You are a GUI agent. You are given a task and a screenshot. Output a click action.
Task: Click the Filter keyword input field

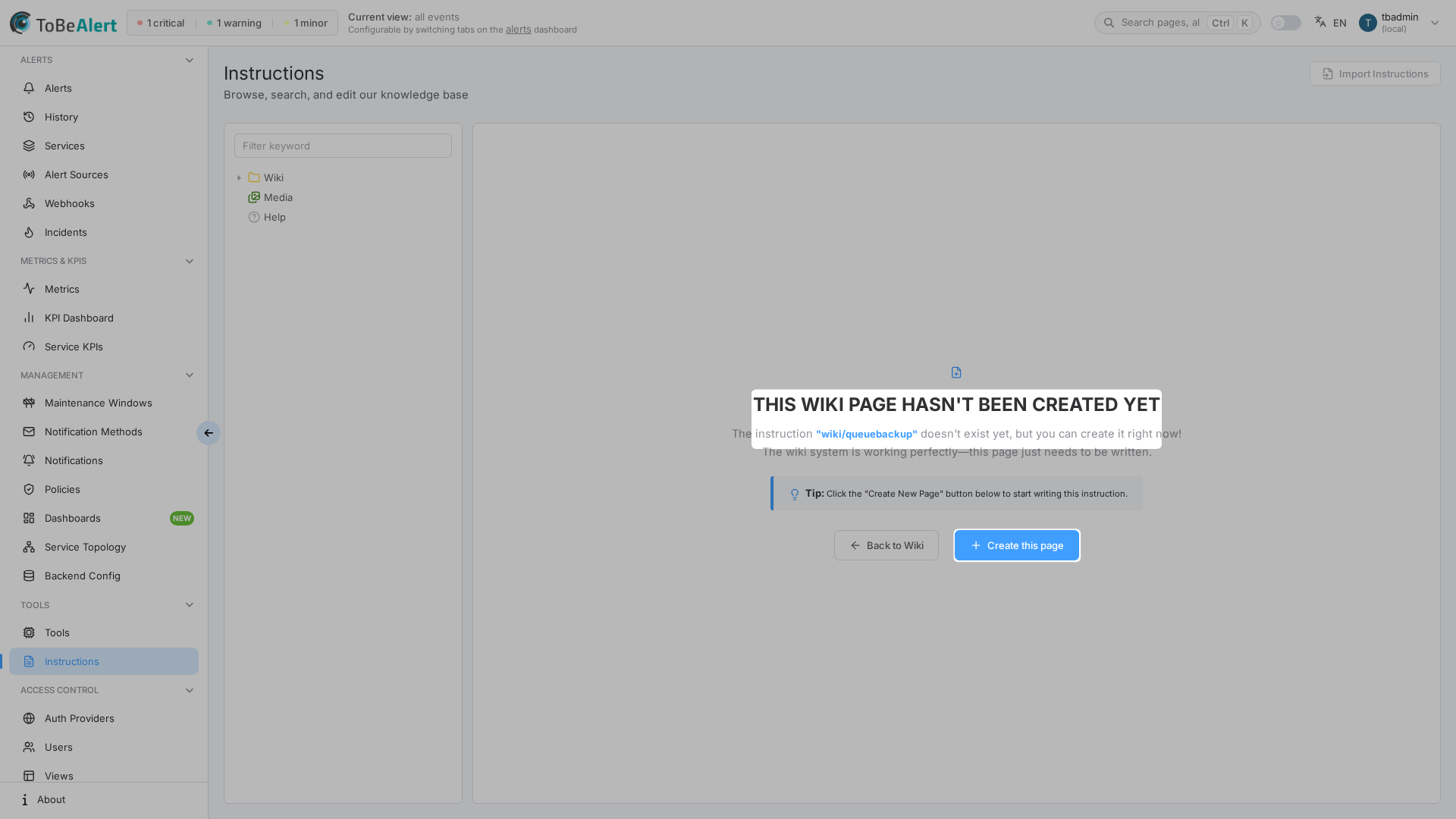tap(343, 146)
